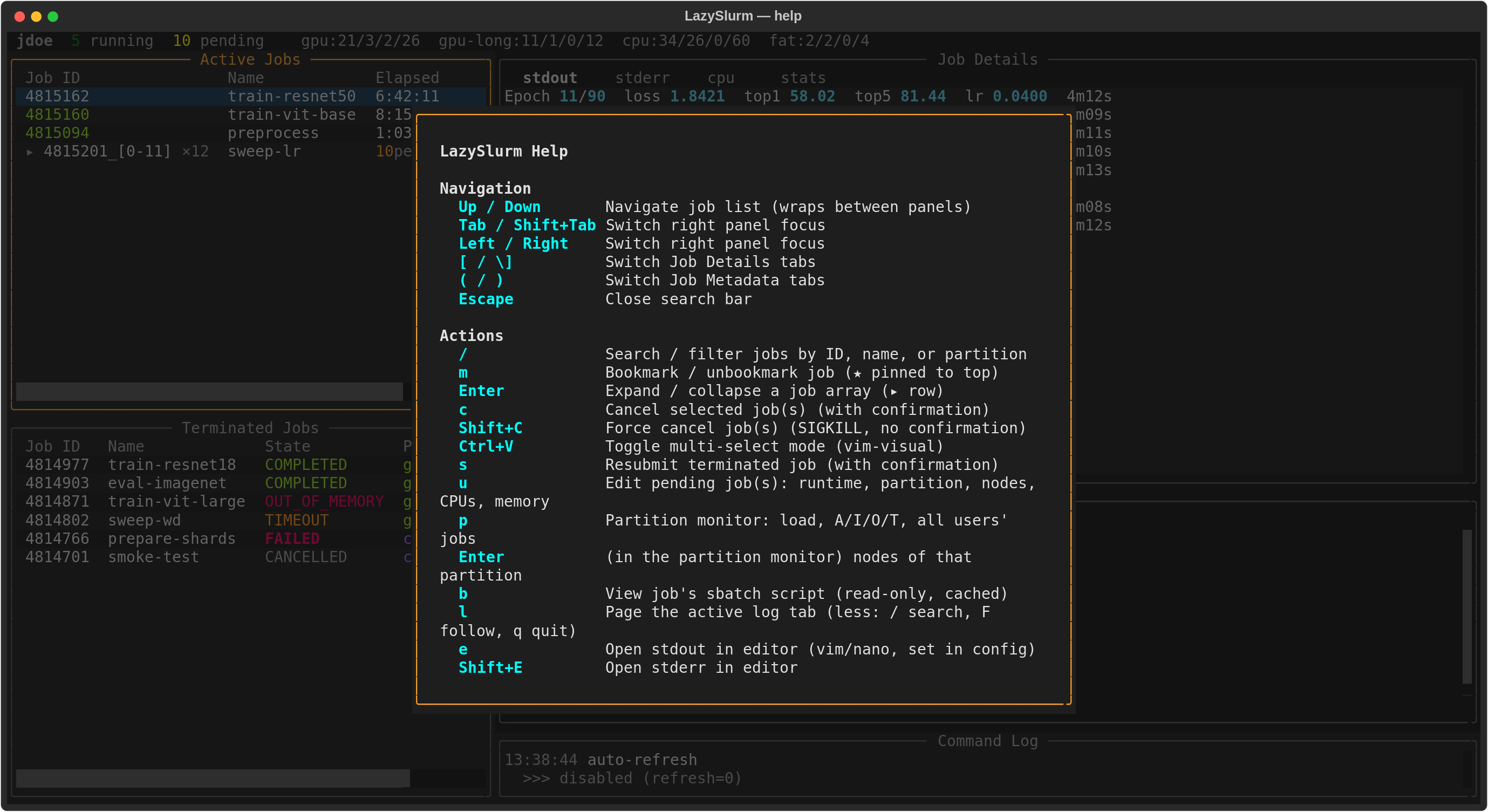Click the 13:38:44 auto-refresh log line
Viewport: 1488px width, 812px height.
click(600, 760)
